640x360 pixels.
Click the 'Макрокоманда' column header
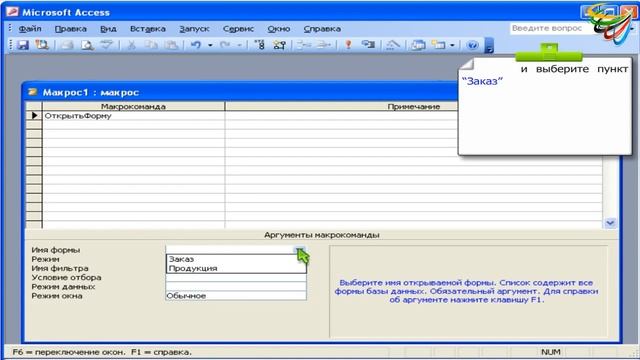click(133, 107)
